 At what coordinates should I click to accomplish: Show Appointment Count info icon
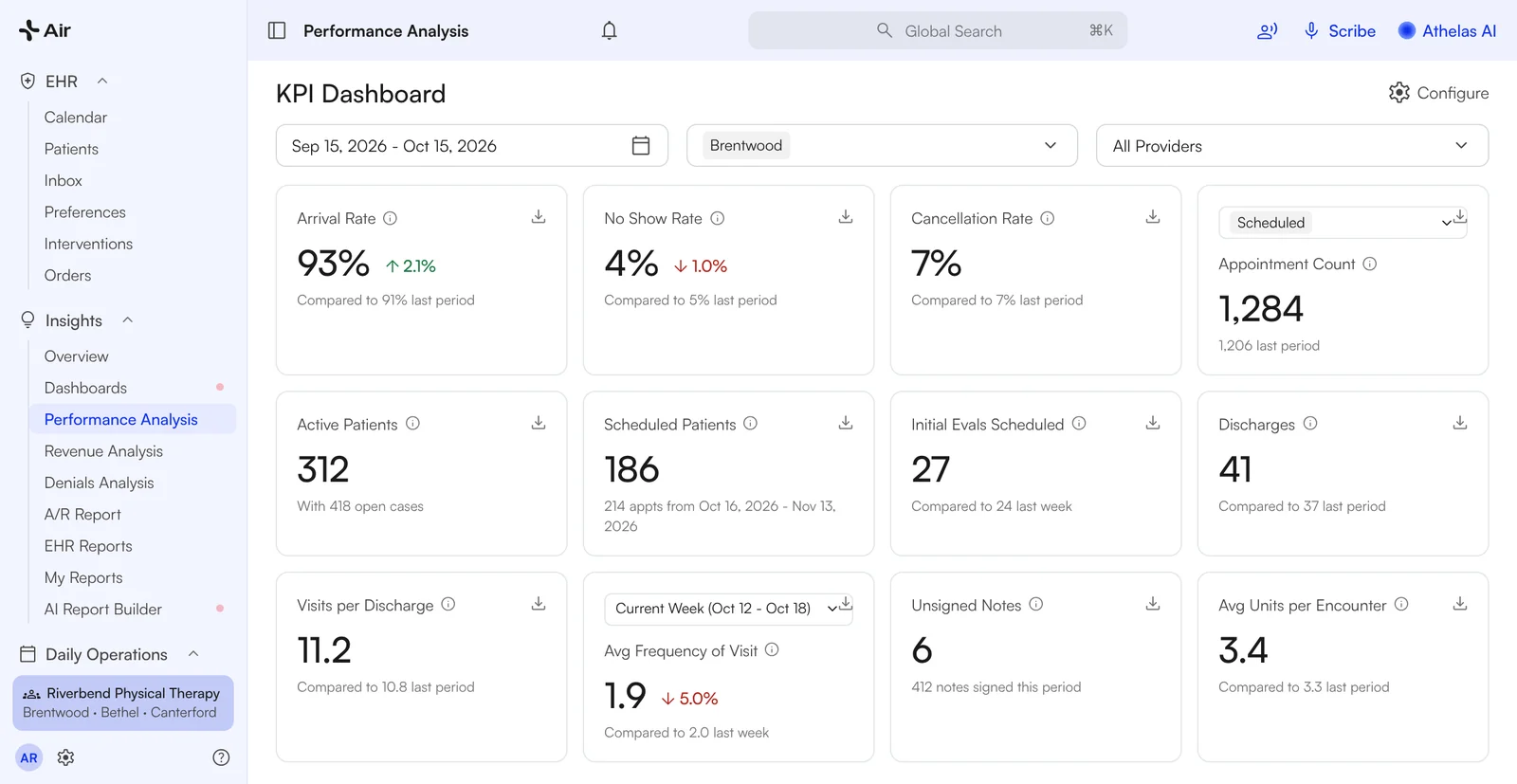(x=1370, y=264)
